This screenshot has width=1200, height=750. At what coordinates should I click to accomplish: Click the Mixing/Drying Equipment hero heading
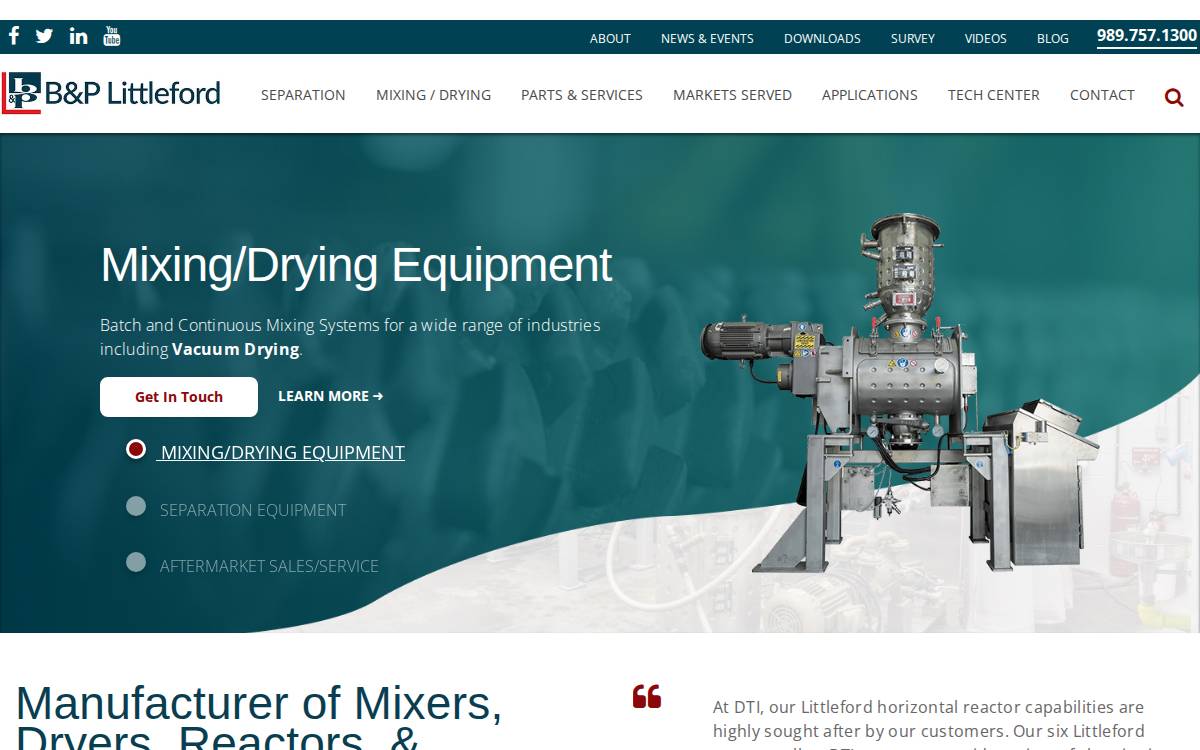point(356,265)
